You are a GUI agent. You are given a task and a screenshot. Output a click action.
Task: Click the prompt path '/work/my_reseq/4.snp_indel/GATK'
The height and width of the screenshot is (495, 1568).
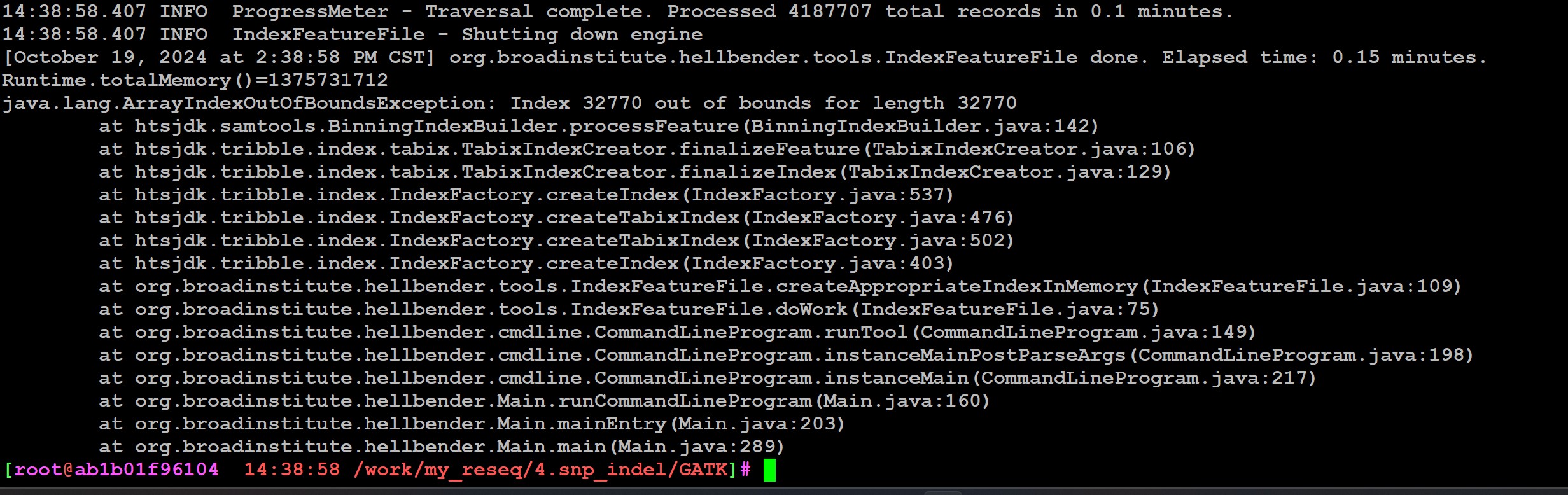(x=541, y=470)
